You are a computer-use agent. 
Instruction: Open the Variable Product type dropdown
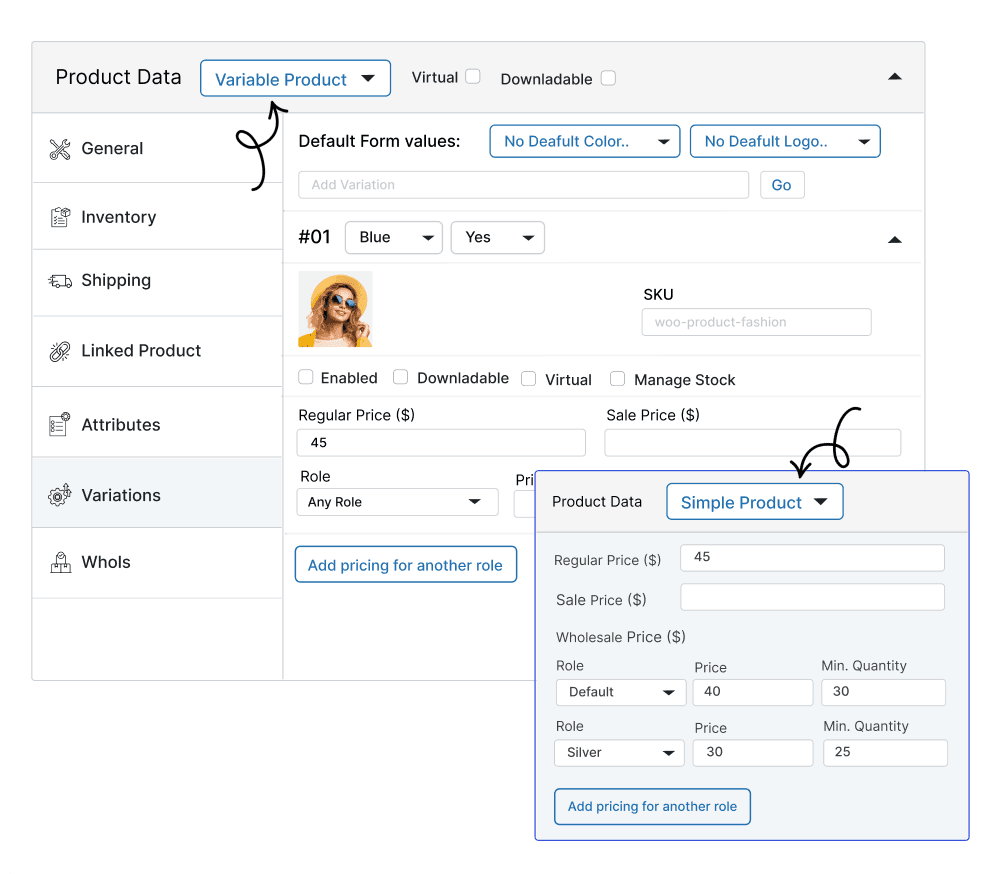(x=295, y=78)
